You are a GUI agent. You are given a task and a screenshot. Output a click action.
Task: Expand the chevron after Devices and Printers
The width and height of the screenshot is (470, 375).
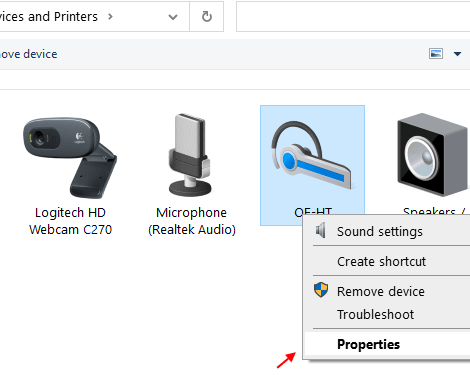coord(110,16)
